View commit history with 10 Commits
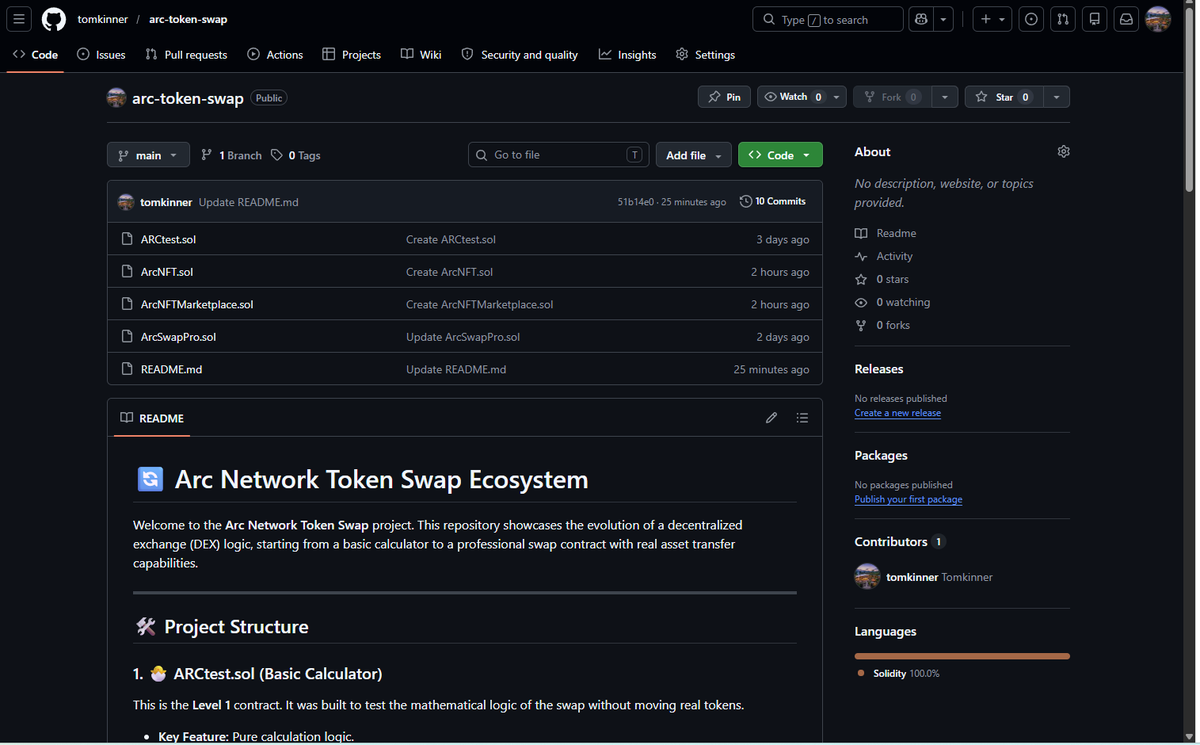 (x=773, y=201)
